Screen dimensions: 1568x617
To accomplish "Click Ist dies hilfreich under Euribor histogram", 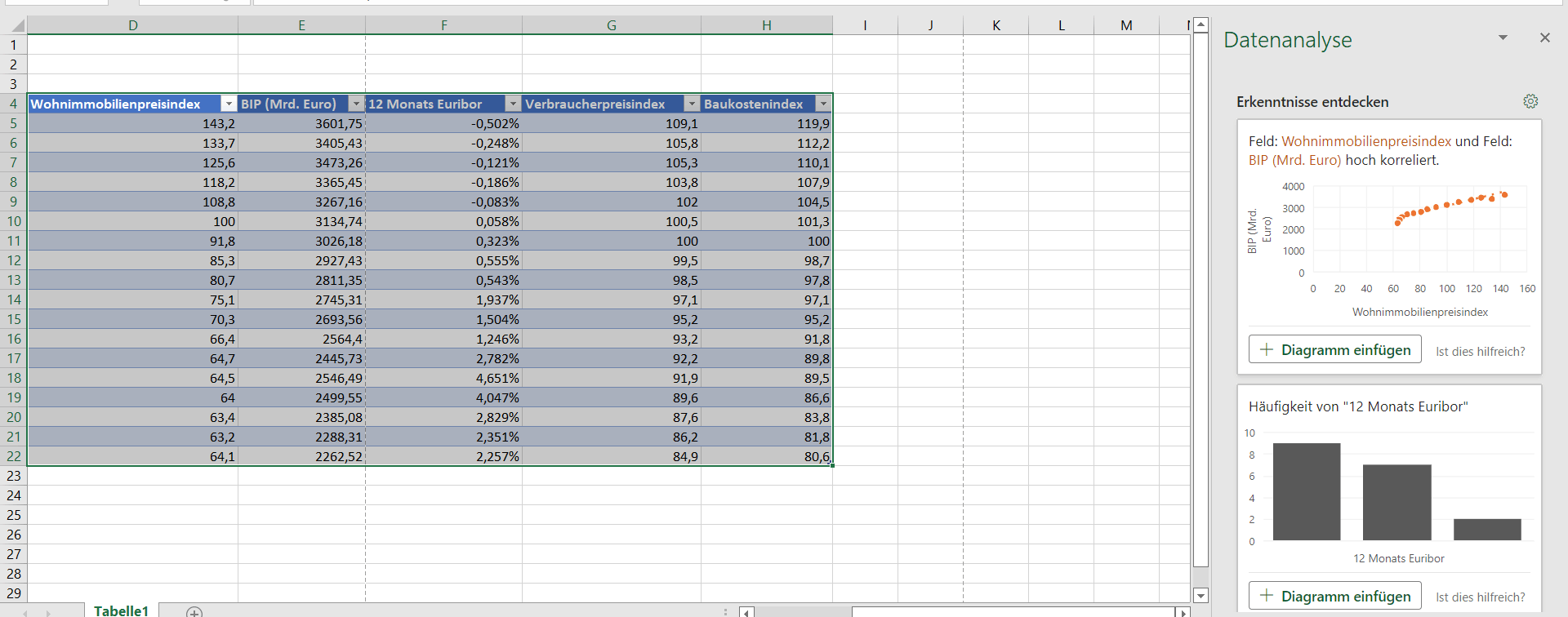I will (1480, 597).
